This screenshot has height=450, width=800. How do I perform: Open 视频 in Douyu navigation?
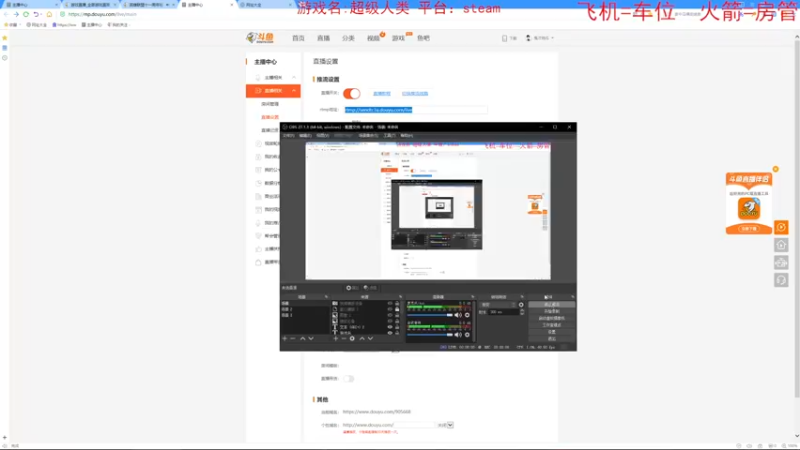point(373,38)
